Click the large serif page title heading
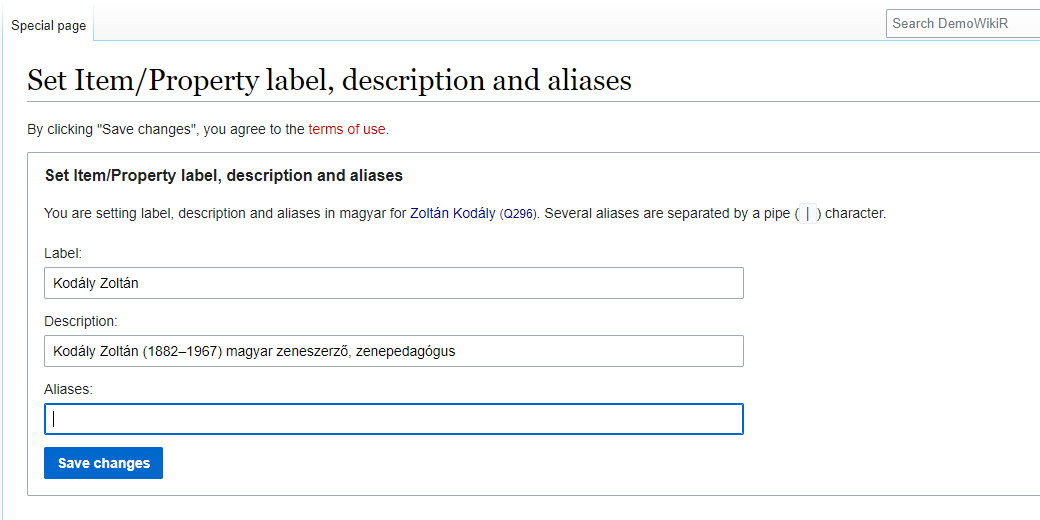 pyautogui.click(x=329, y=80)
